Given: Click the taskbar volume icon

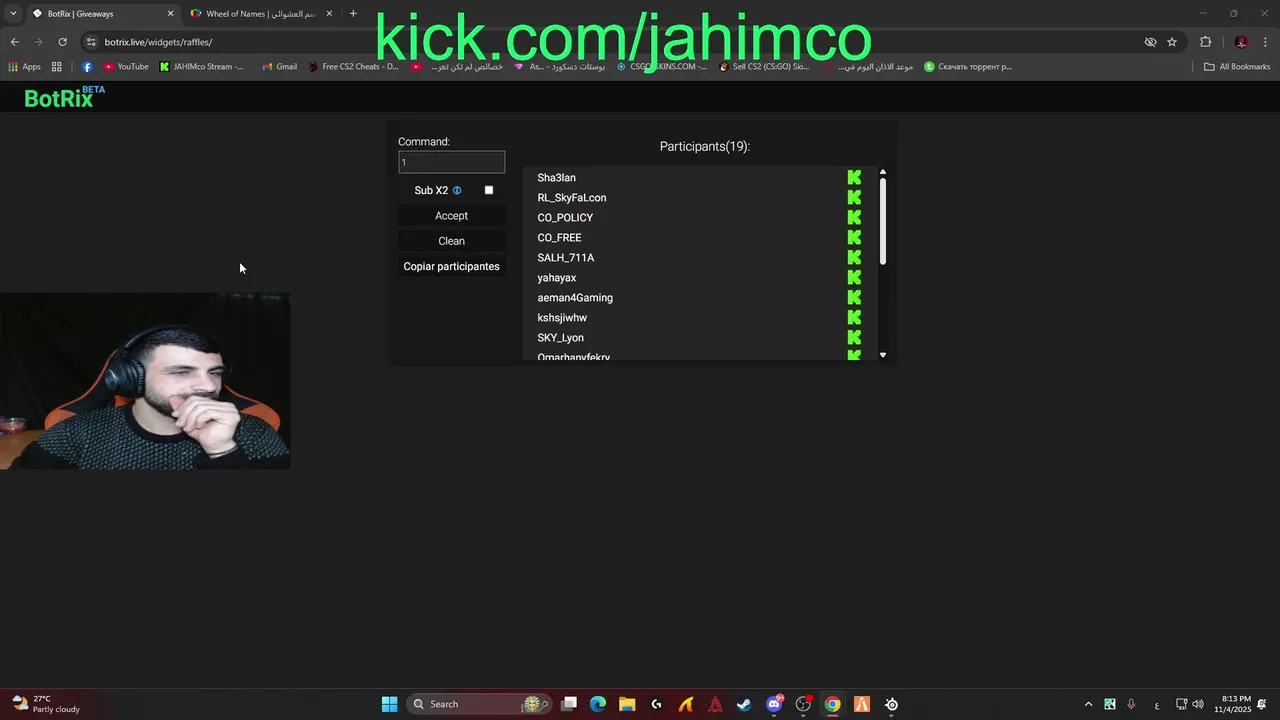Looking at the screenshot, I should pos(1198,704).
